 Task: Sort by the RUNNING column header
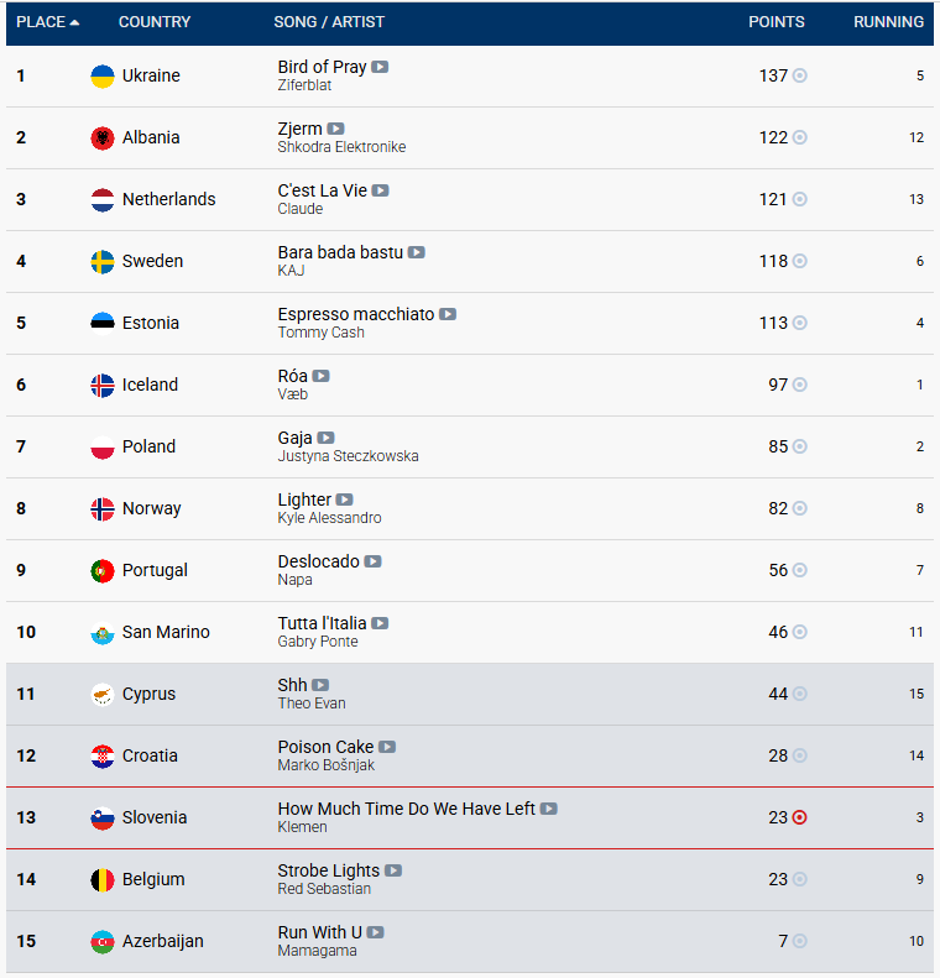point(888,22)
